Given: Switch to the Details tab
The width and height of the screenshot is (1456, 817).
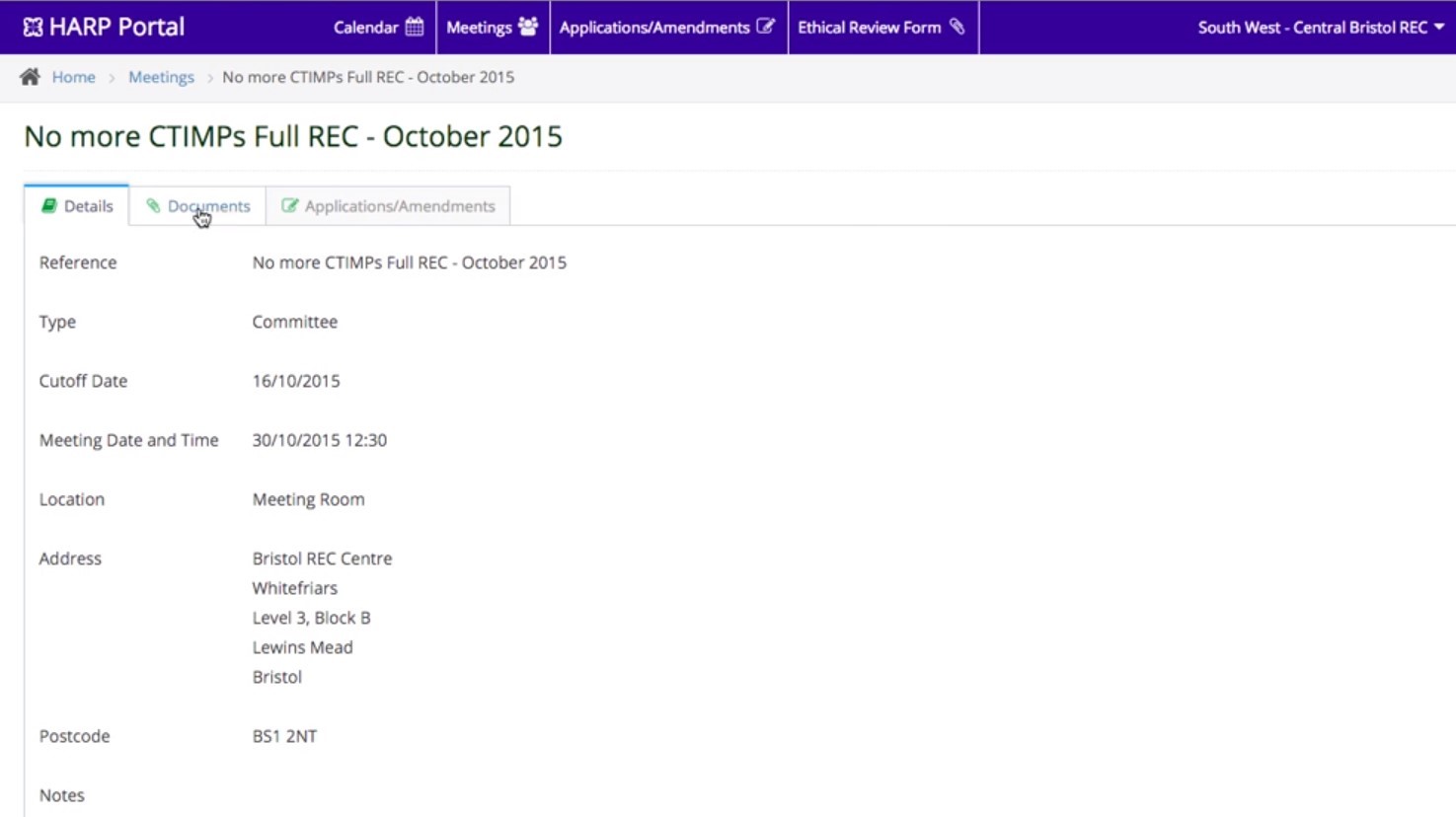Looking at the screenshot, I should click(77, 205).
